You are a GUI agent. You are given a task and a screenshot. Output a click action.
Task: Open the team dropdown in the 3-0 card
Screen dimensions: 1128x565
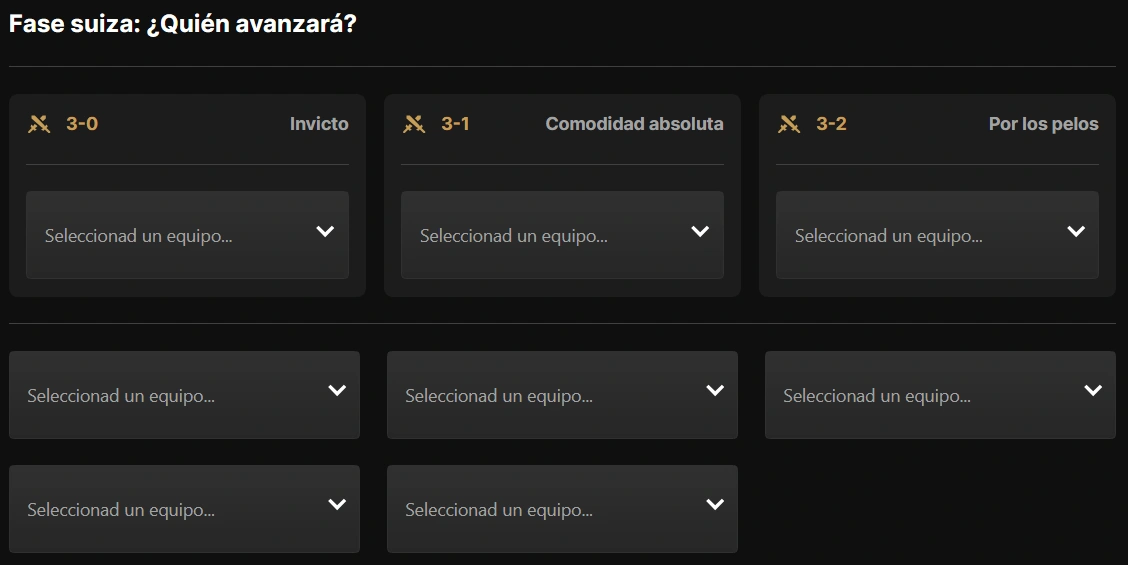[x=187, y=235]
